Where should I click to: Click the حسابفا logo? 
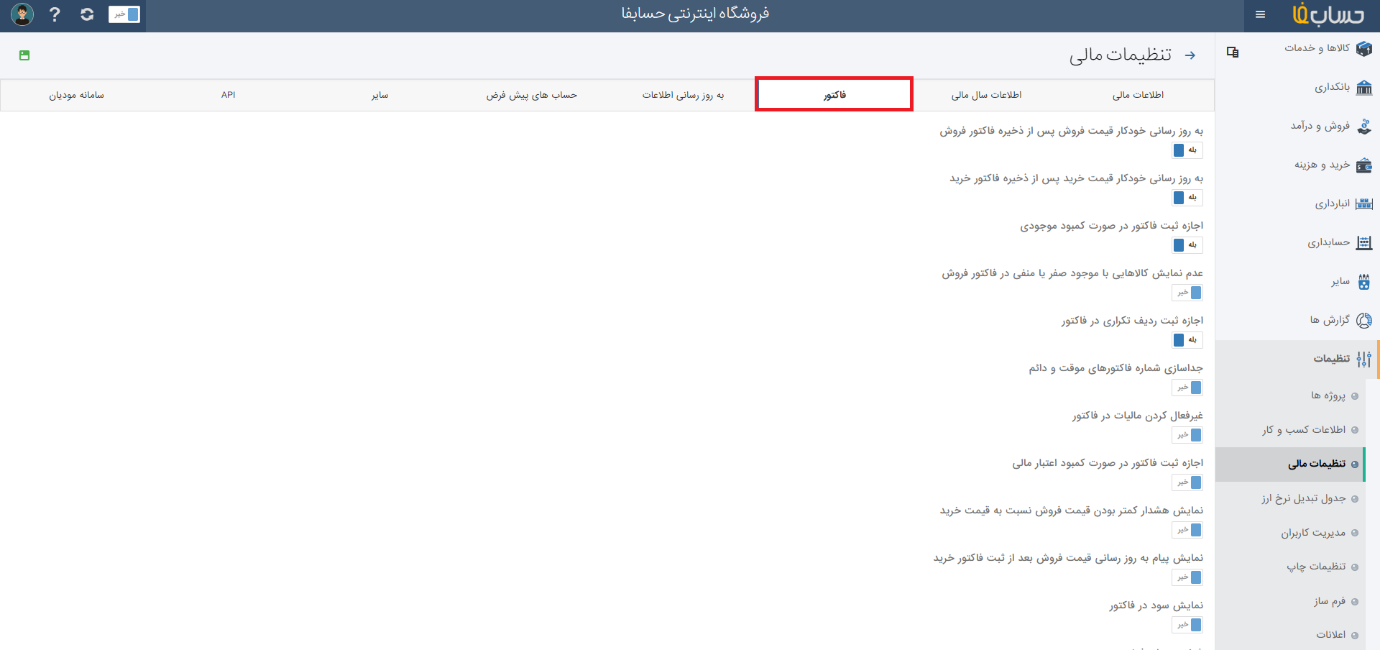pyautogui.click(x=1328, y=15)
